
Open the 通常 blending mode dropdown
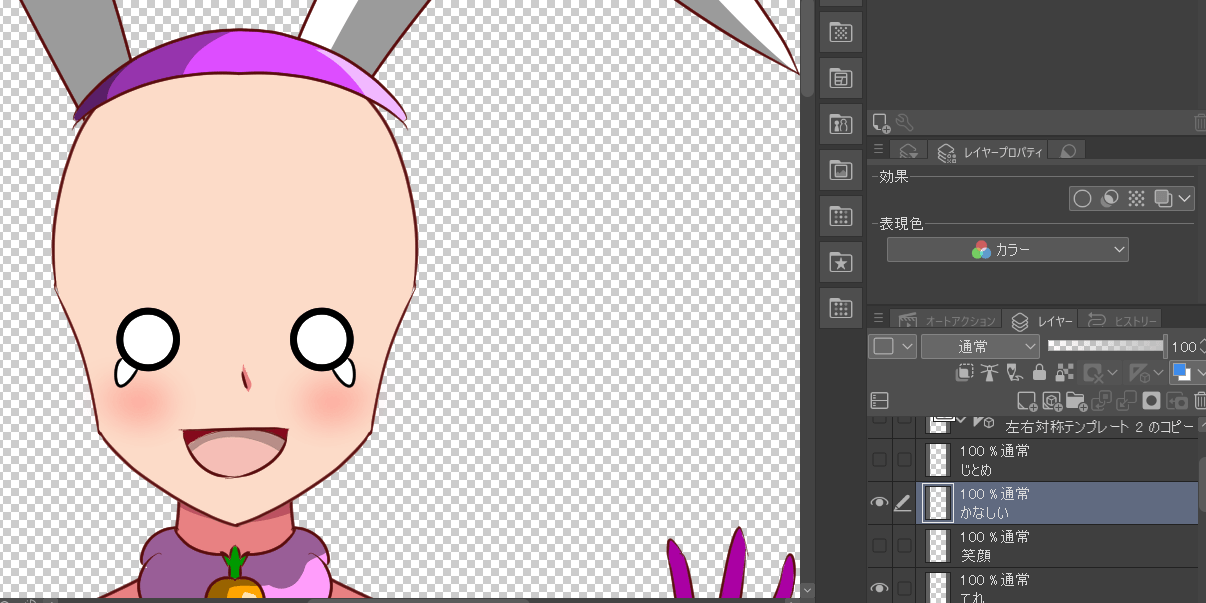coord(980,346)
